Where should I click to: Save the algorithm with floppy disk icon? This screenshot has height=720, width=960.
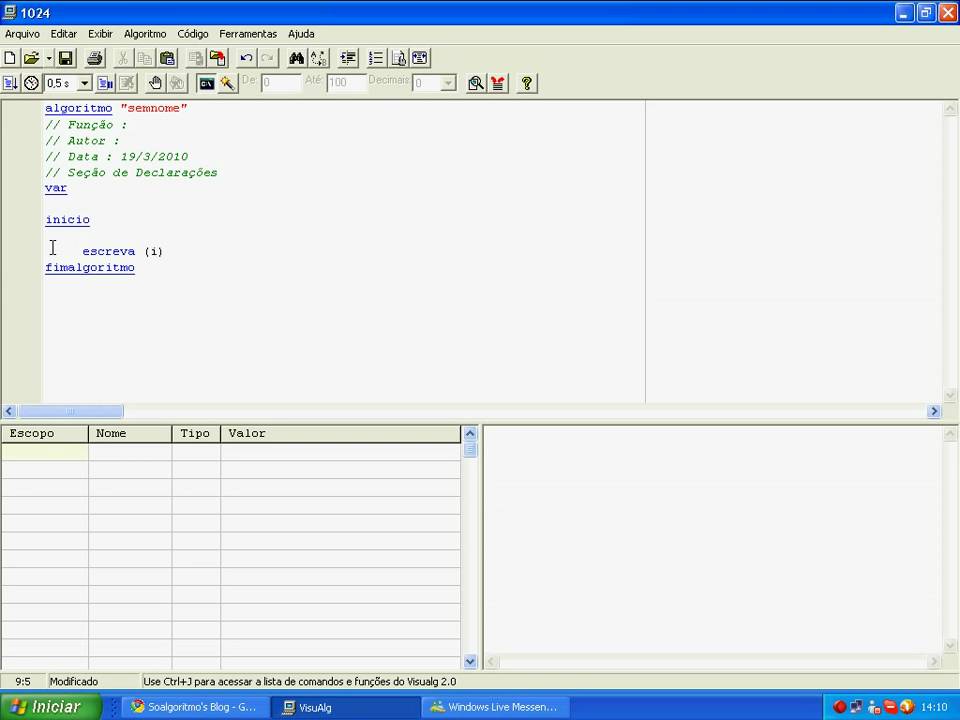[x=66, y=58]
